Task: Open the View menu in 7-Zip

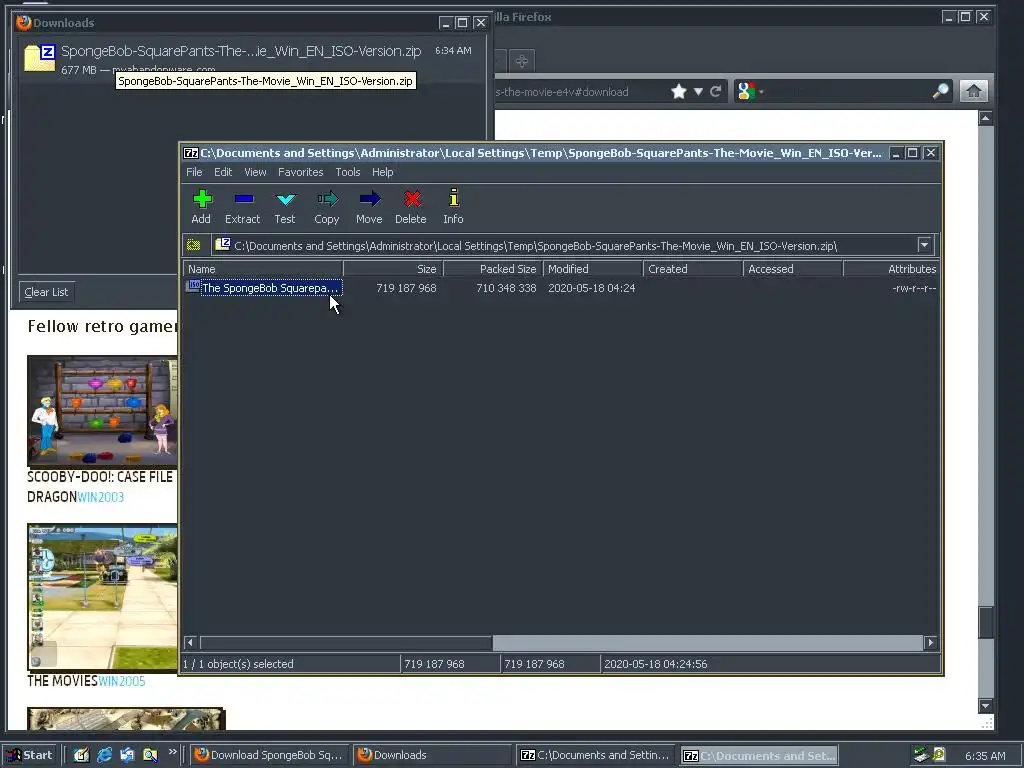Action: (x=255, y=172)
